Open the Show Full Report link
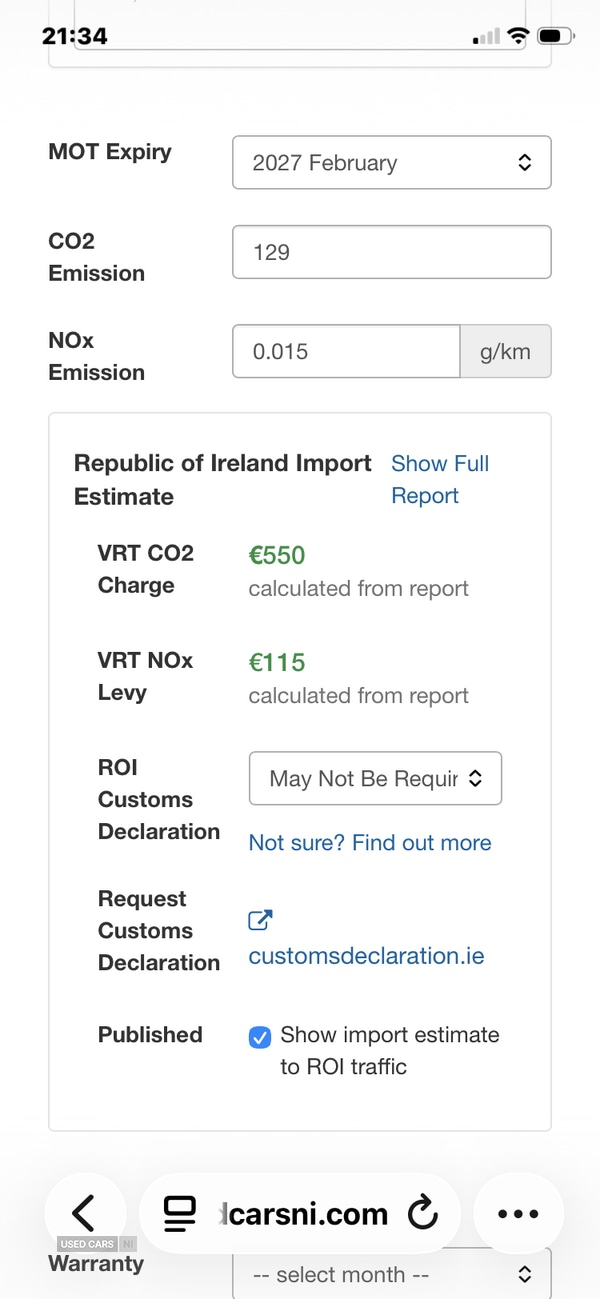Image resolution: width=600 pixels, height=1299 pixels. (439, 480)
